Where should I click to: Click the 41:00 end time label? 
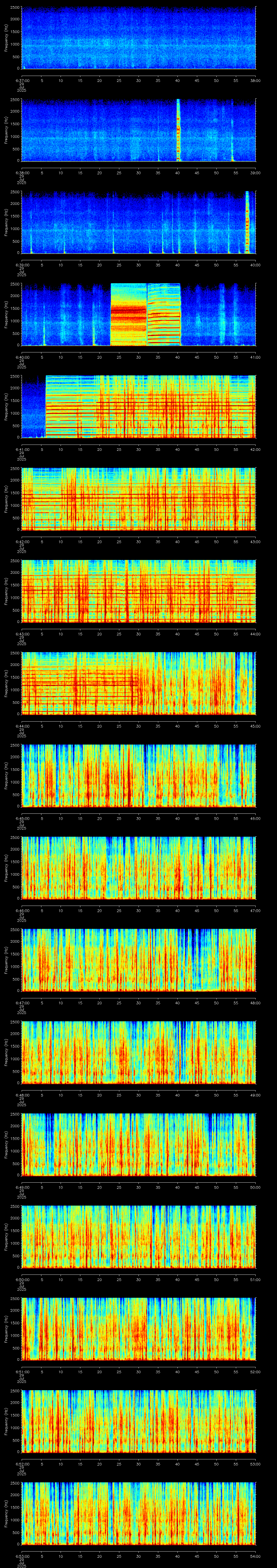(255, 357)
